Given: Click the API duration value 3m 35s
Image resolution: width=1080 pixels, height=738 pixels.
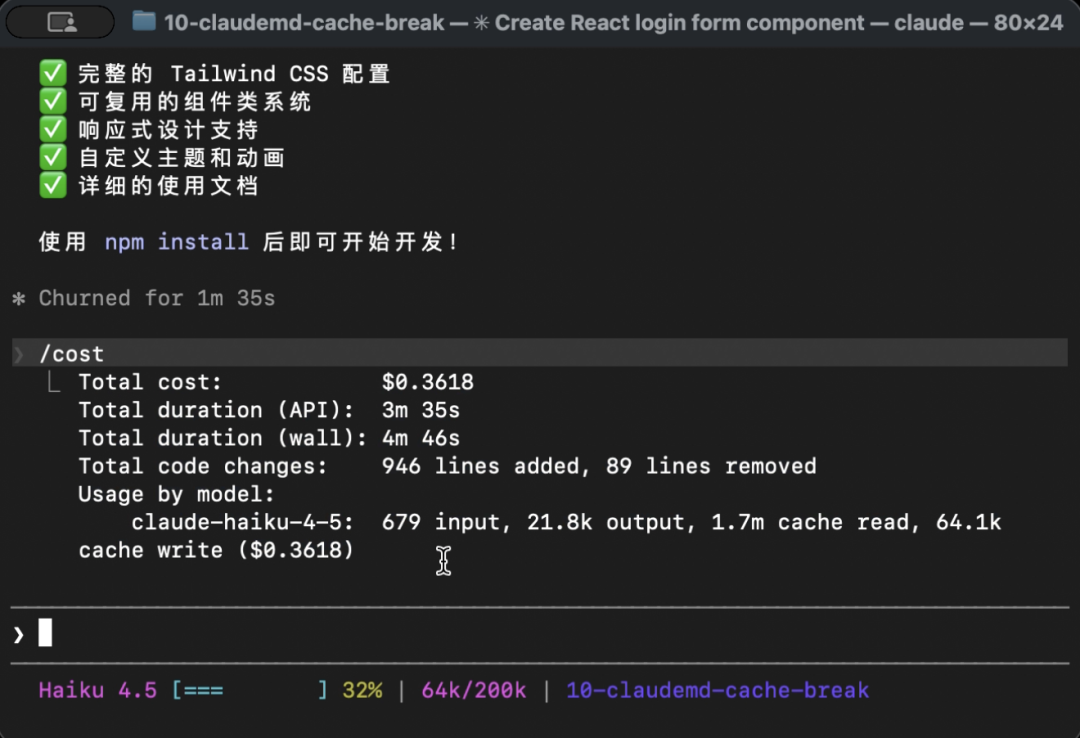Looking at the screenshot, I should (x=421, y=410).
